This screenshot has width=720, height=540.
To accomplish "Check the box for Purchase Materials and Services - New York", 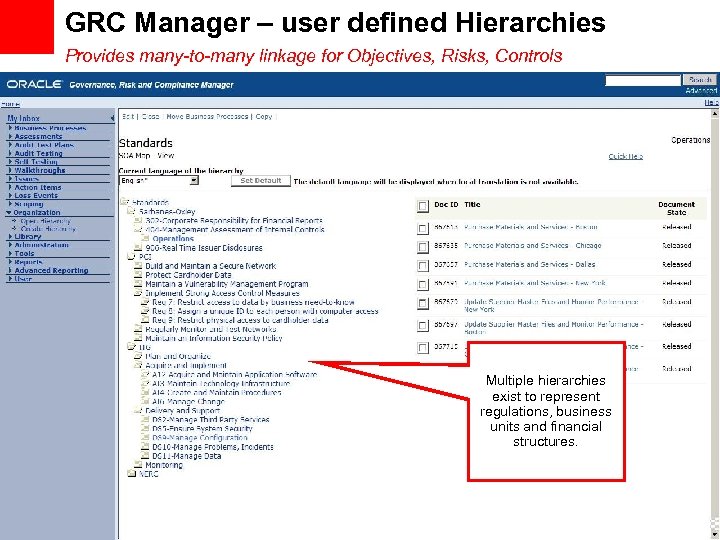I will point(423,285).
